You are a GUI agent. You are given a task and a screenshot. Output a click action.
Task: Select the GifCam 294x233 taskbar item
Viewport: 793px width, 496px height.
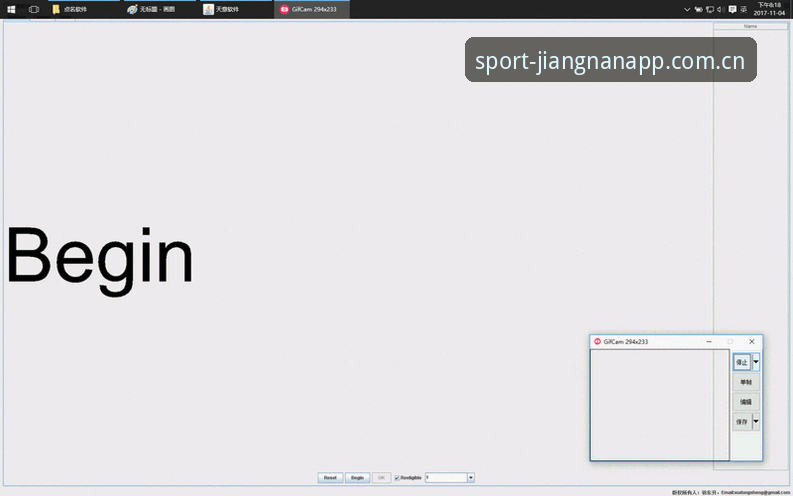[312, 9]
